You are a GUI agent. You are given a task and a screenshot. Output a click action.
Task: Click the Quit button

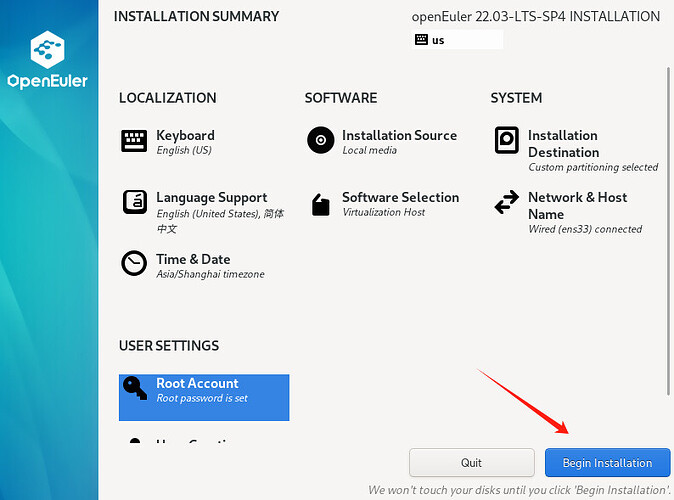[x=472, y=463]
